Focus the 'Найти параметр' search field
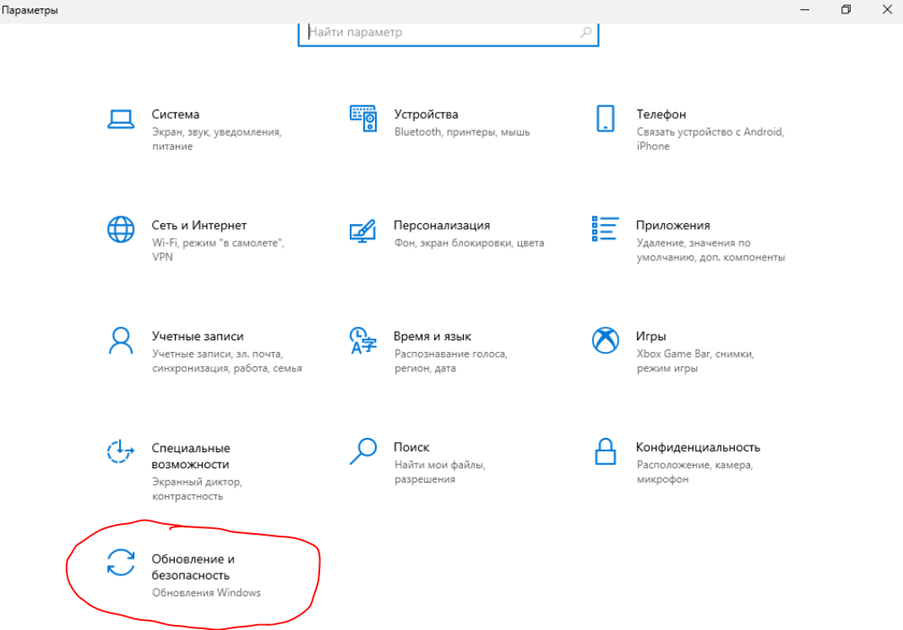903x630 pixels. pyautogui.click(x=448, y=33)
